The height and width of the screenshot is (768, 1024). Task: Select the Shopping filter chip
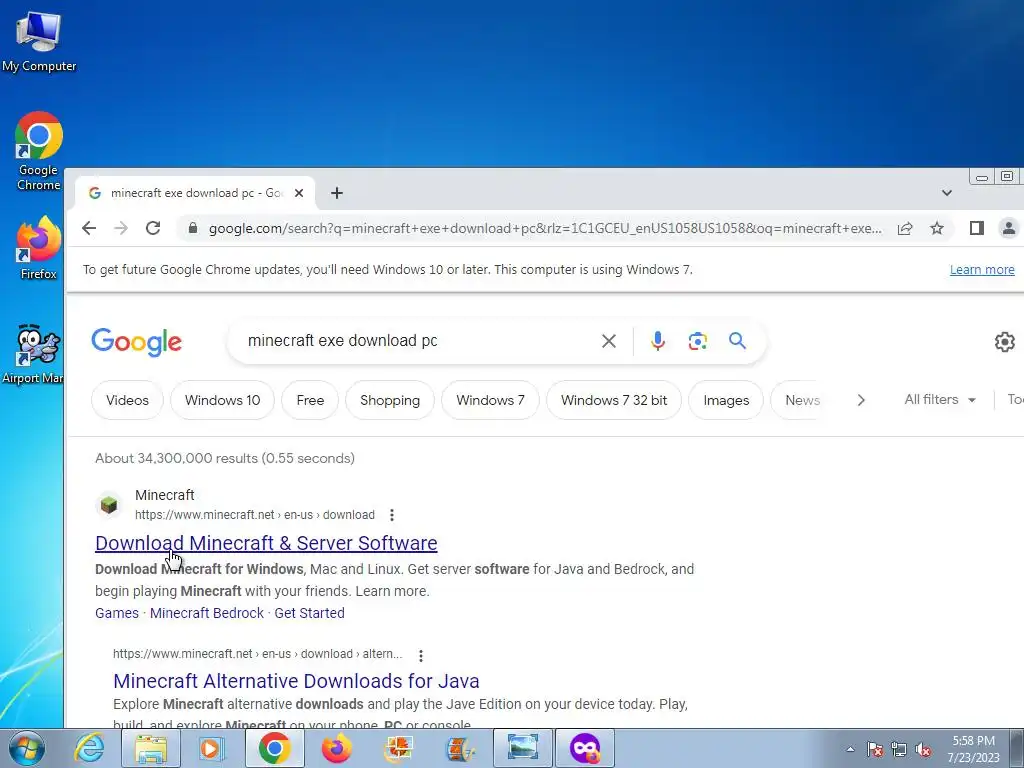tap(390, 400)
